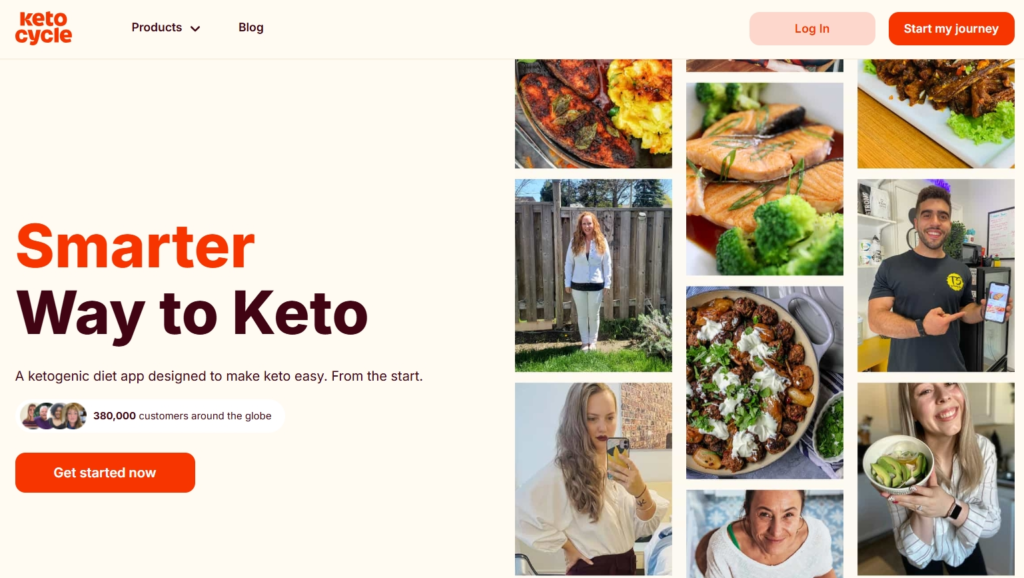Open the mirror selfie woman photo

pos(593,479)
